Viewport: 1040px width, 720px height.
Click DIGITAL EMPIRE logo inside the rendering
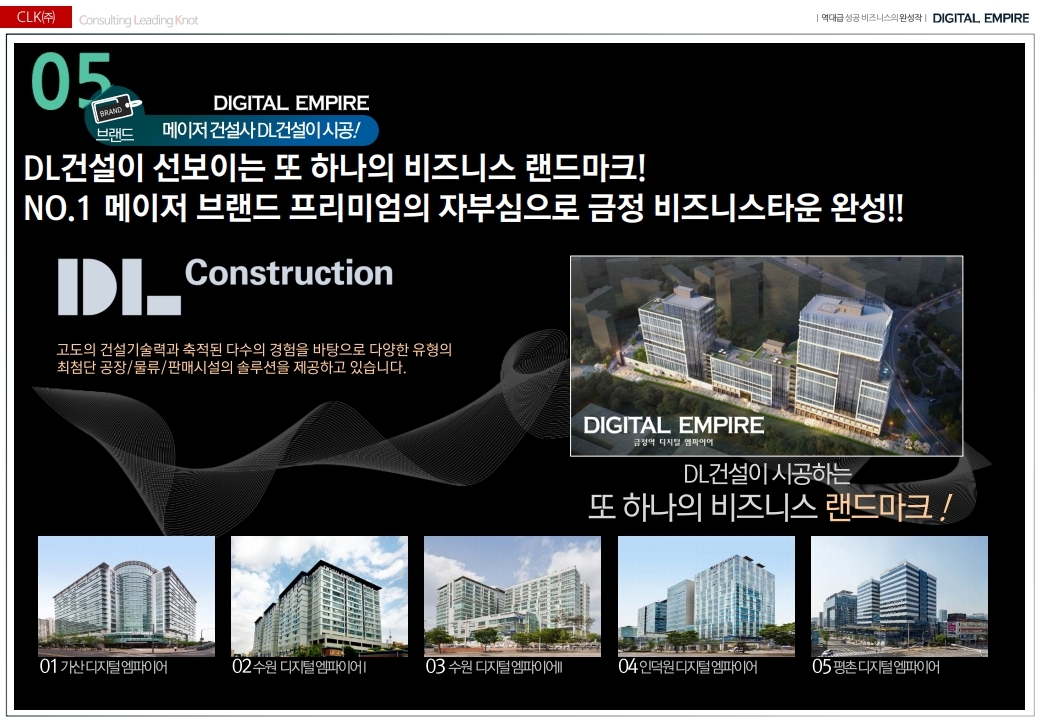pos(673,425)
